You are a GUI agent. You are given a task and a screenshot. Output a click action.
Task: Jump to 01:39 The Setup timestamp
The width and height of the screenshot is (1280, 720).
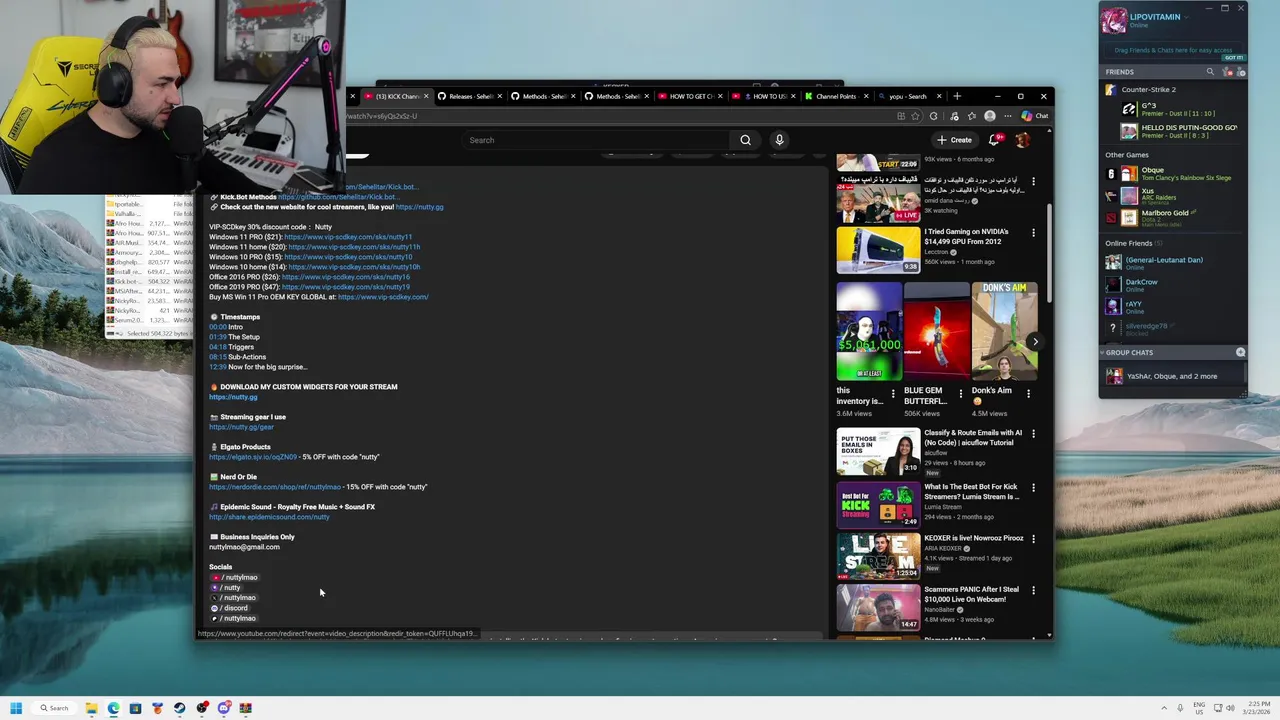pos(217,337)
